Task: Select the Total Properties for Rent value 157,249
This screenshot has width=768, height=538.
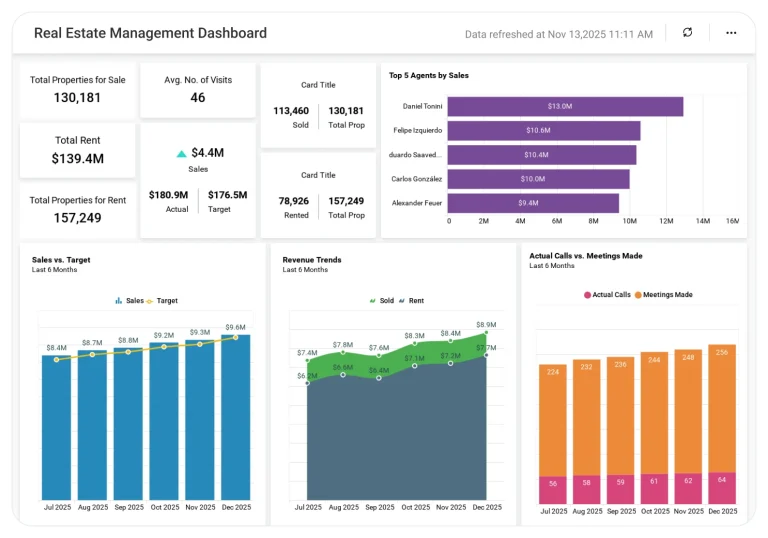Action: (x=77, y=218)
